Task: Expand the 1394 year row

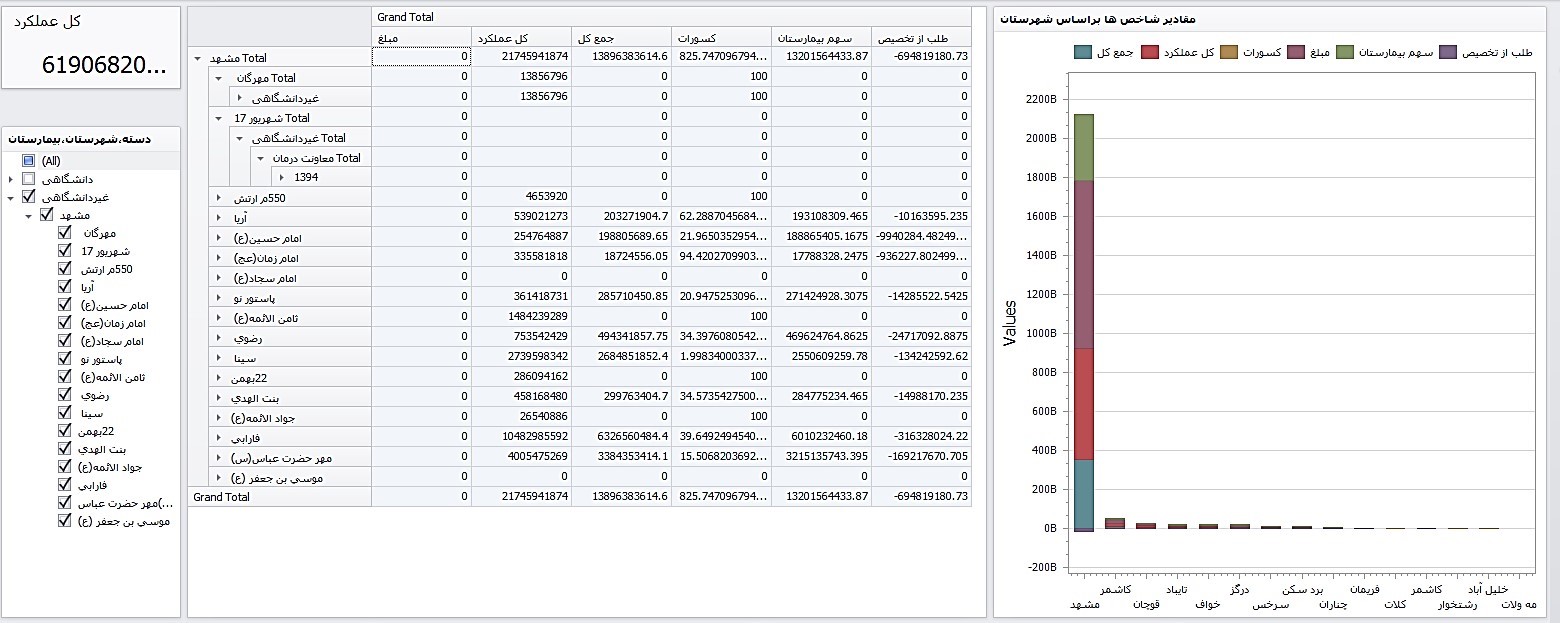Action: 282,178
